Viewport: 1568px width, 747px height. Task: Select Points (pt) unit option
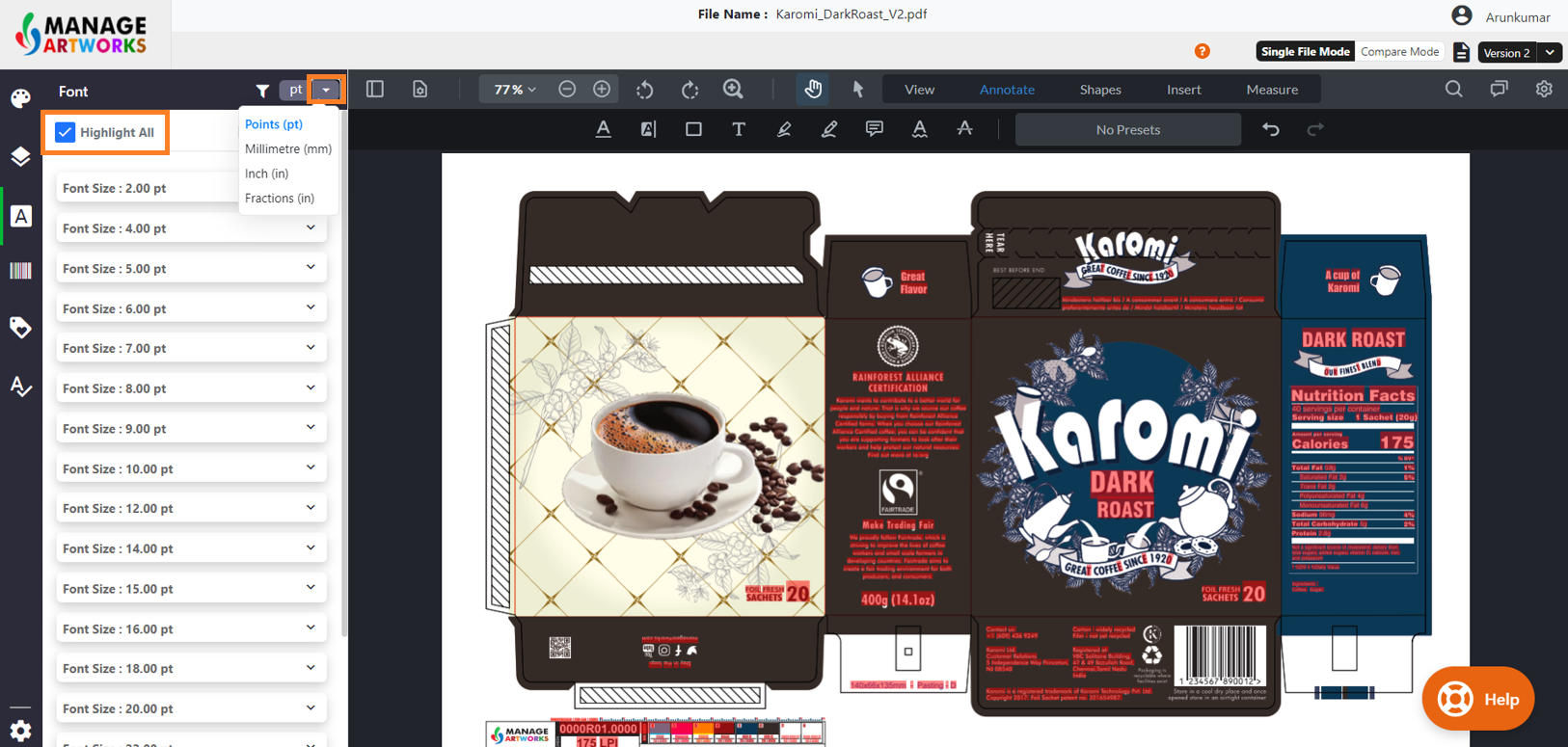274,124
